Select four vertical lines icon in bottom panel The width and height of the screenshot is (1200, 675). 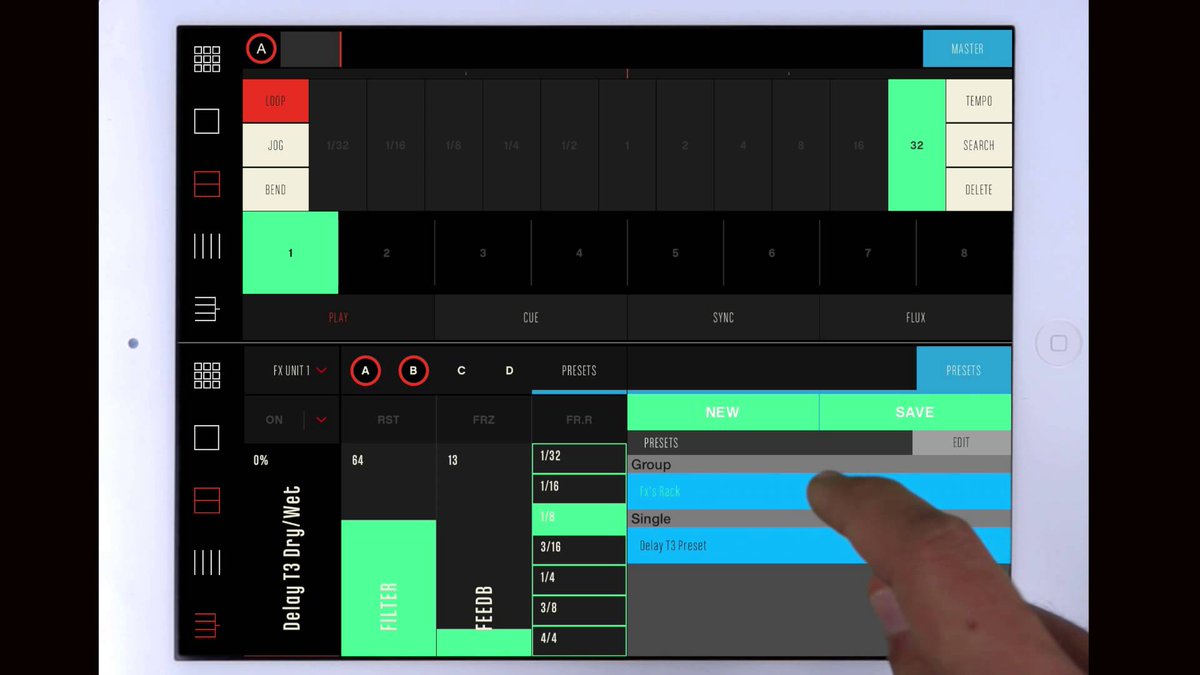tap(207, 562)
